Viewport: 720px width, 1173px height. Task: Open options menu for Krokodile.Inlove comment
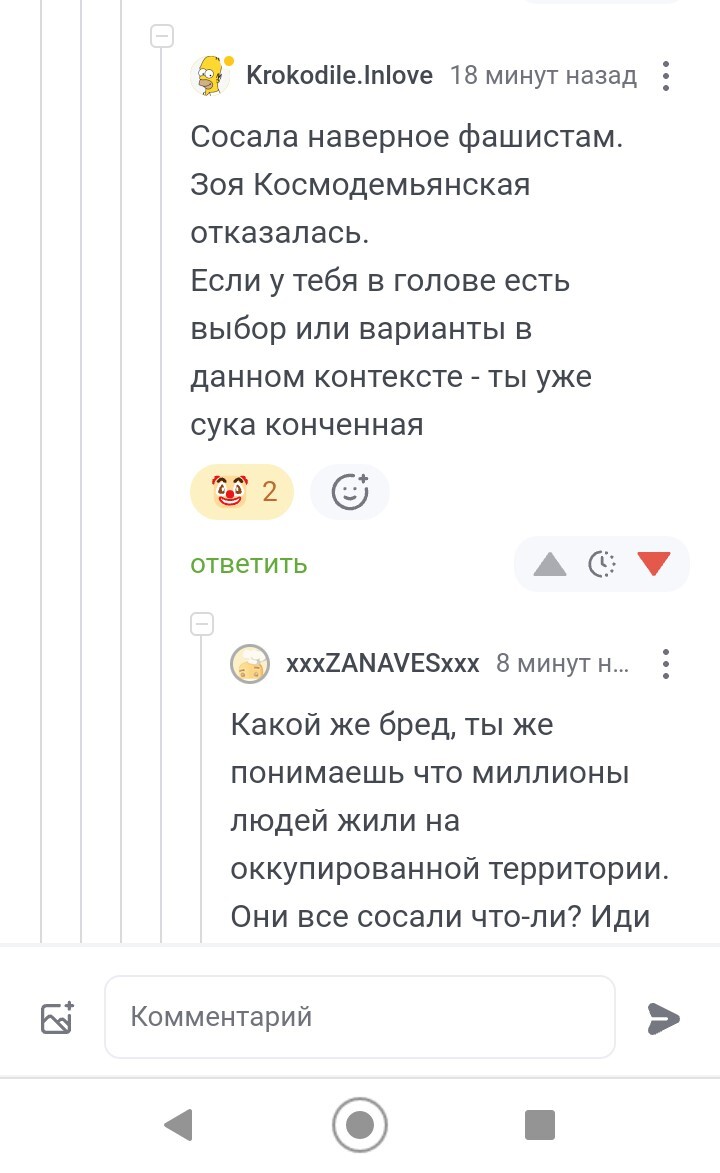666,76
